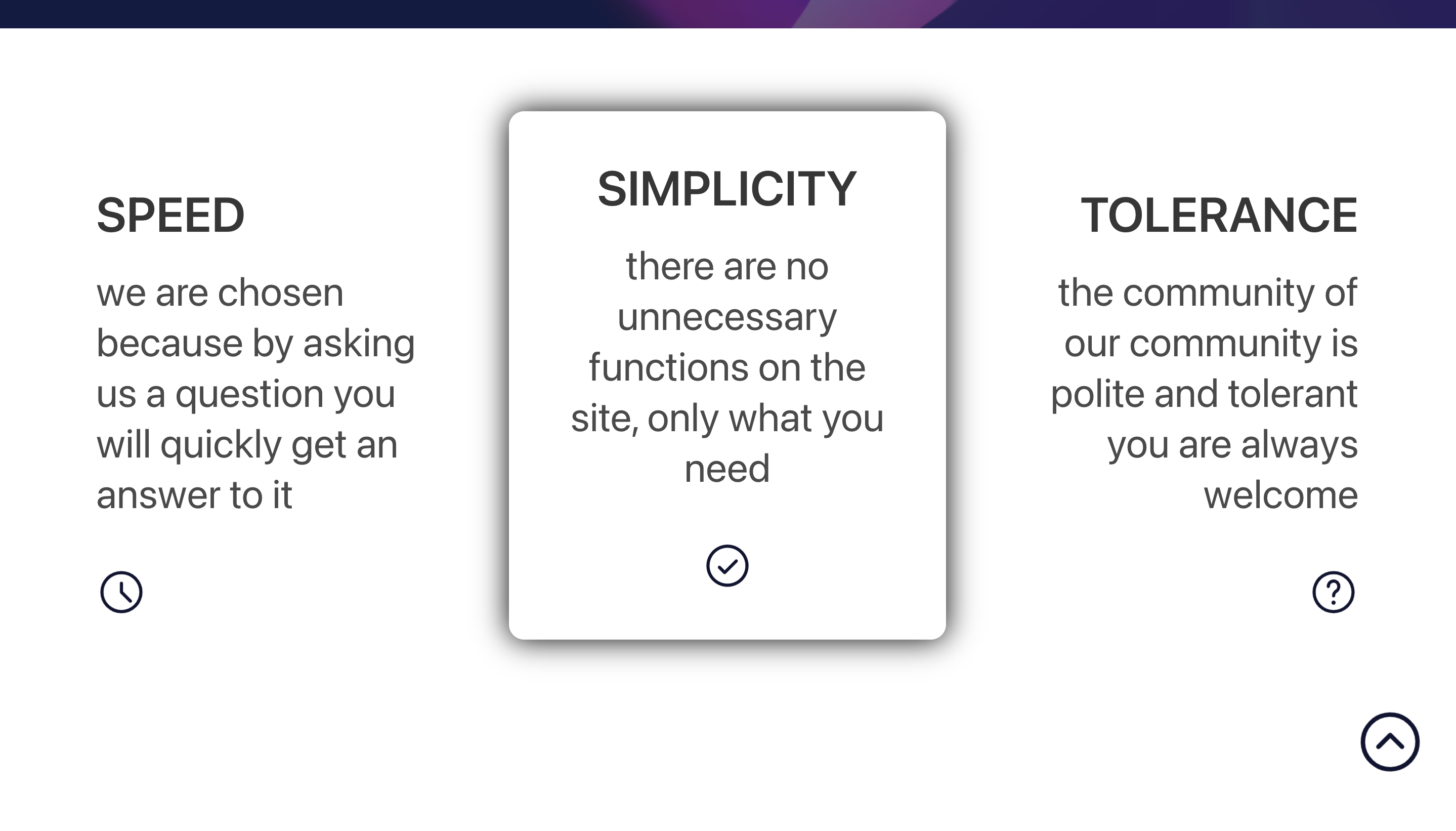The image size is (1456, 831).
Task: Click the SIMPLICITY description text
Action: (727, 367)
